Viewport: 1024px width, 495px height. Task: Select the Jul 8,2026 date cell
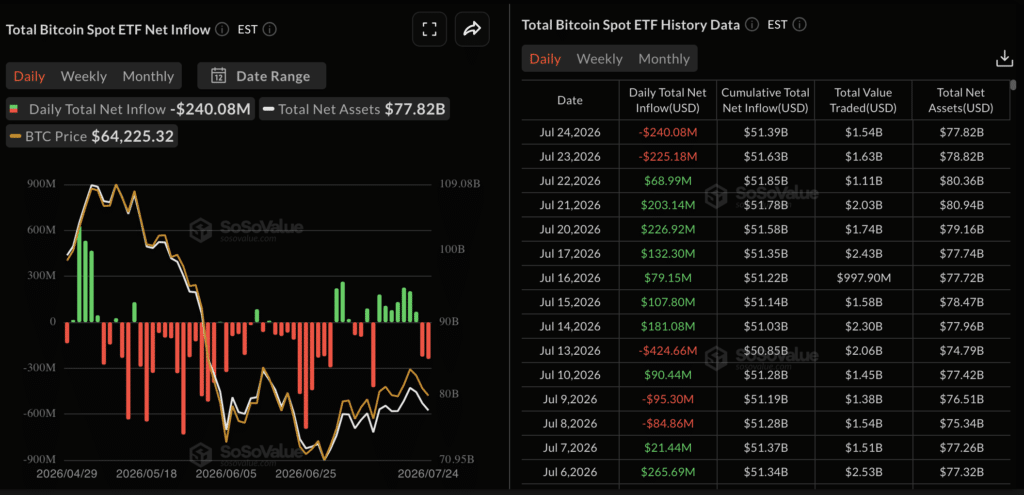570,423
